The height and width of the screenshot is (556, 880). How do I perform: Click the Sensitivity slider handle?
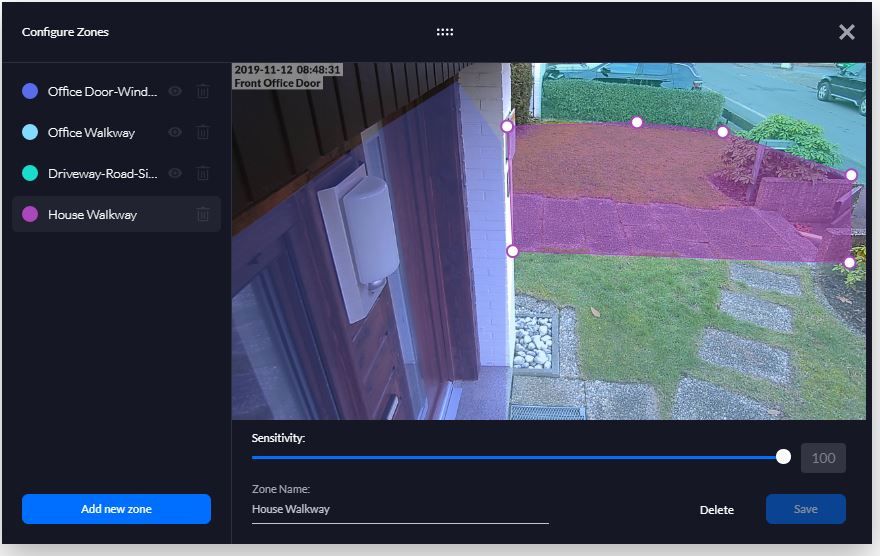[783, 457]
